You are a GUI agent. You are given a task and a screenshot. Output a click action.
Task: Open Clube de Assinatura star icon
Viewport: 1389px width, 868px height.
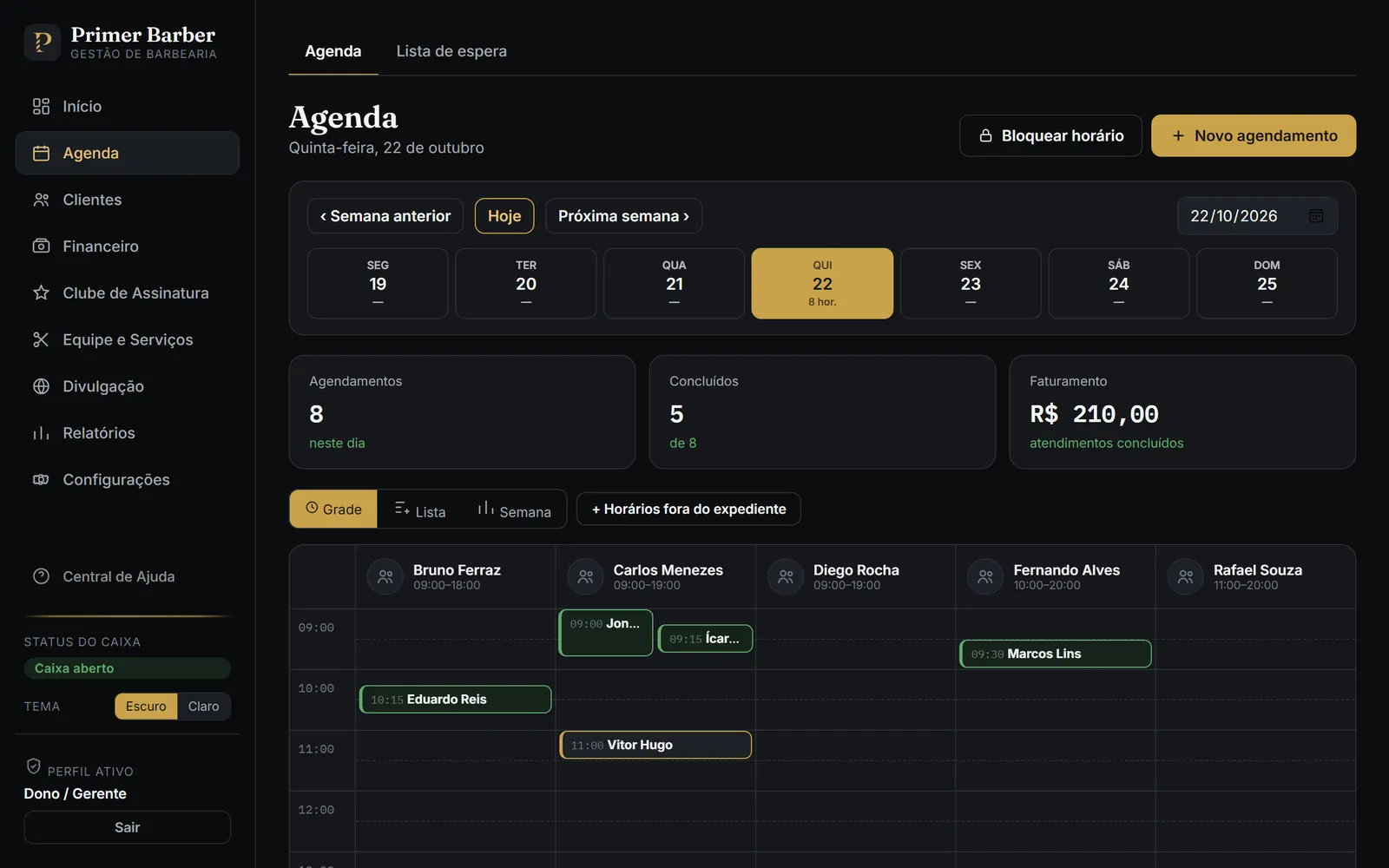click(x=41, y=293)
